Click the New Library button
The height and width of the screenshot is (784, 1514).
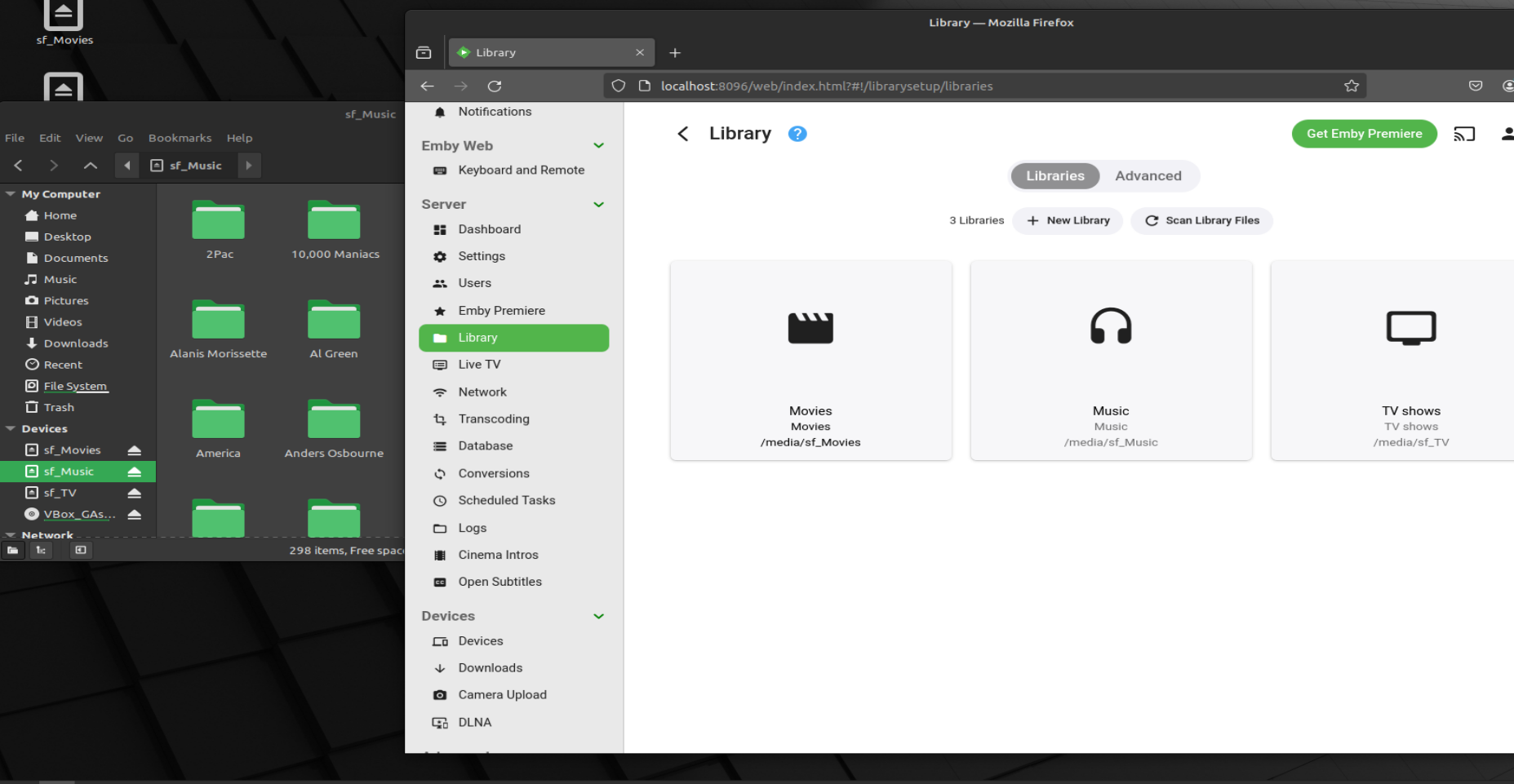[x=1068, y=220]
